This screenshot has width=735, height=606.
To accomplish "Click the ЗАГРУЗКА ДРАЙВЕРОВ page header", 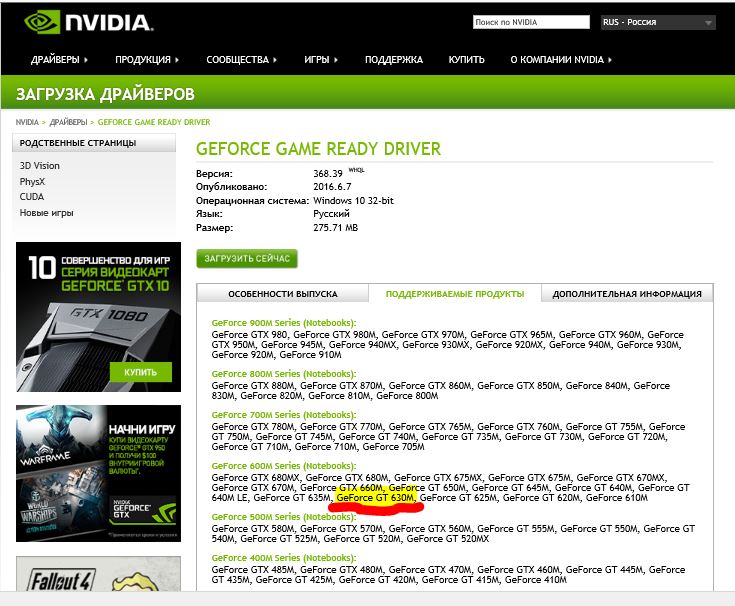I will [x=105, y=94].
